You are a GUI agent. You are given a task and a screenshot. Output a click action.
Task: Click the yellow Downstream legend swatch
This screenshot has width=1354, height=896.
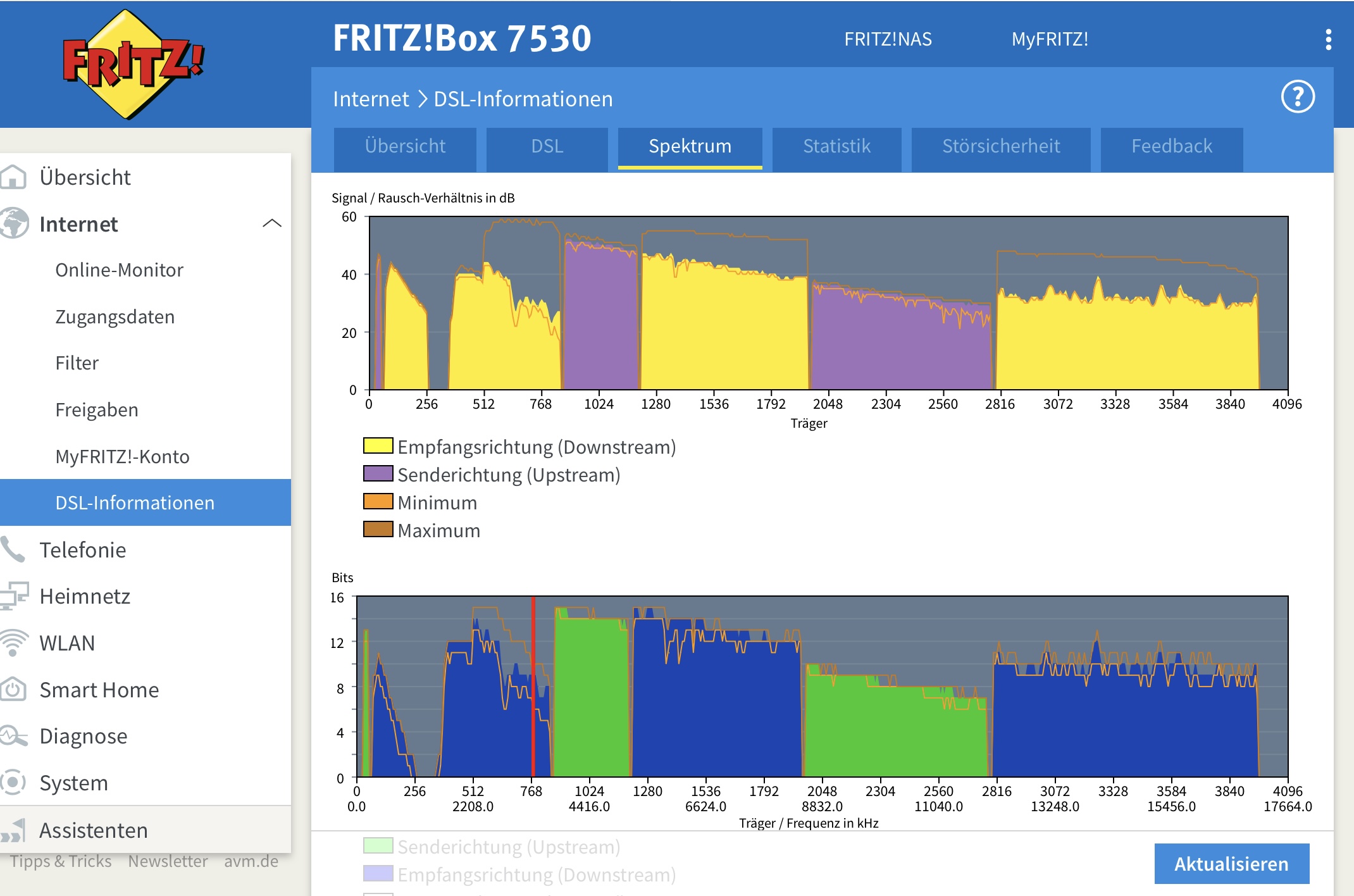pyautogui.click(x=378, y=446)
